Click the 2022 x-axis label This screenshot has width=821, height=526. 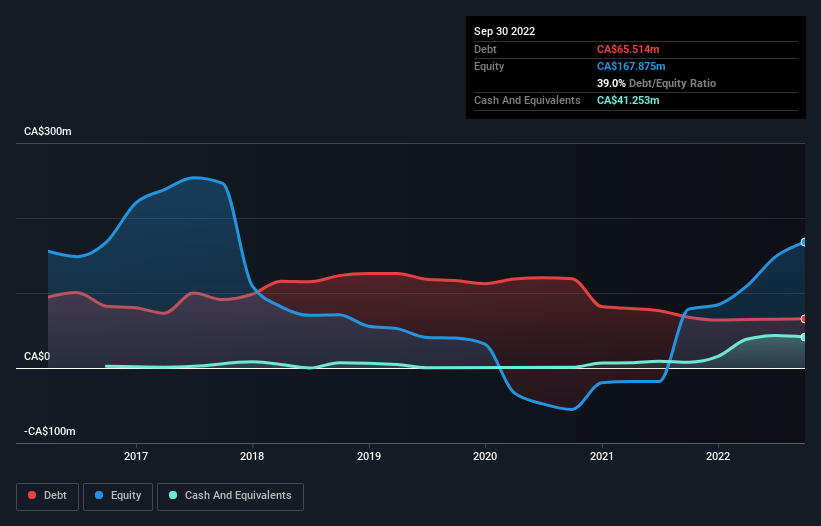pyautogui.click(x=718, y=456)
